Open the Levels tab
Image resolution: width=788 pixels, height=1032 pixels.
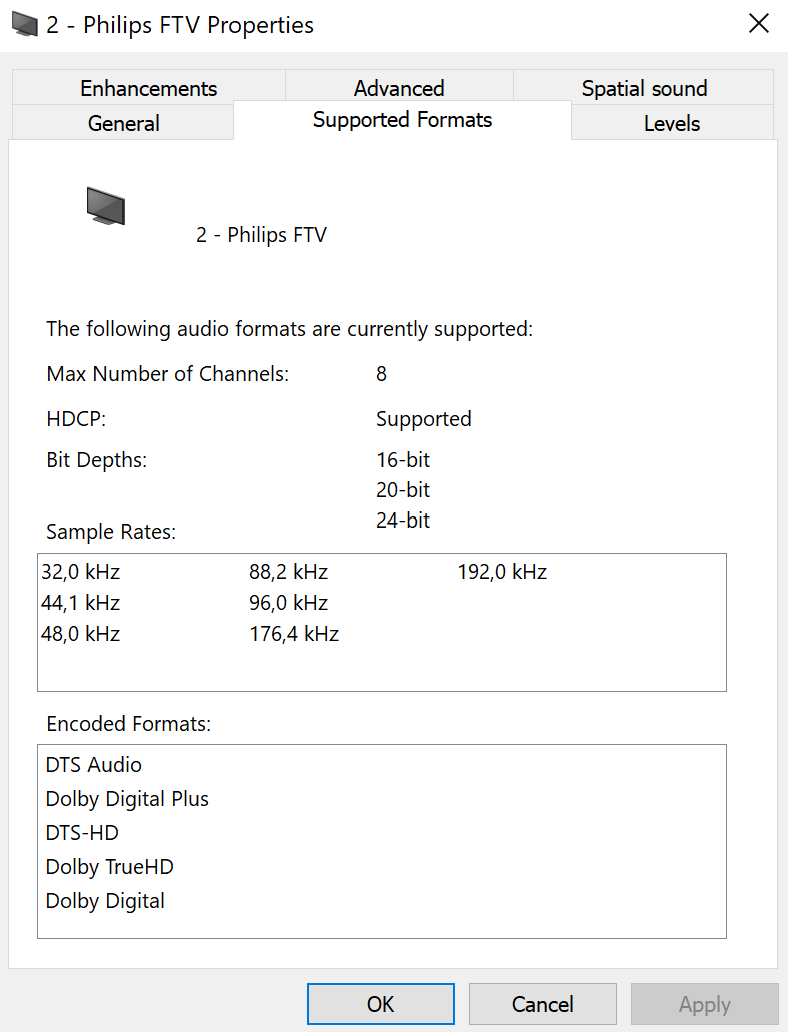pyautogui.click(x=671, y=123)
